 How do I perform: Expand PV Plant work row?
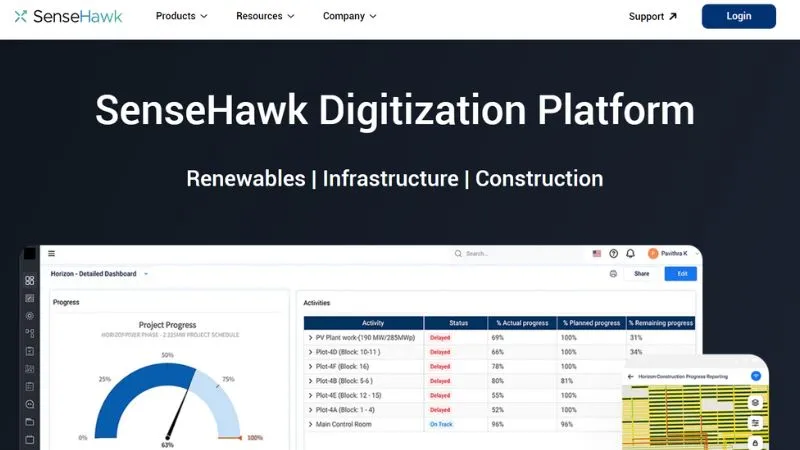click(x=310, y=338)
